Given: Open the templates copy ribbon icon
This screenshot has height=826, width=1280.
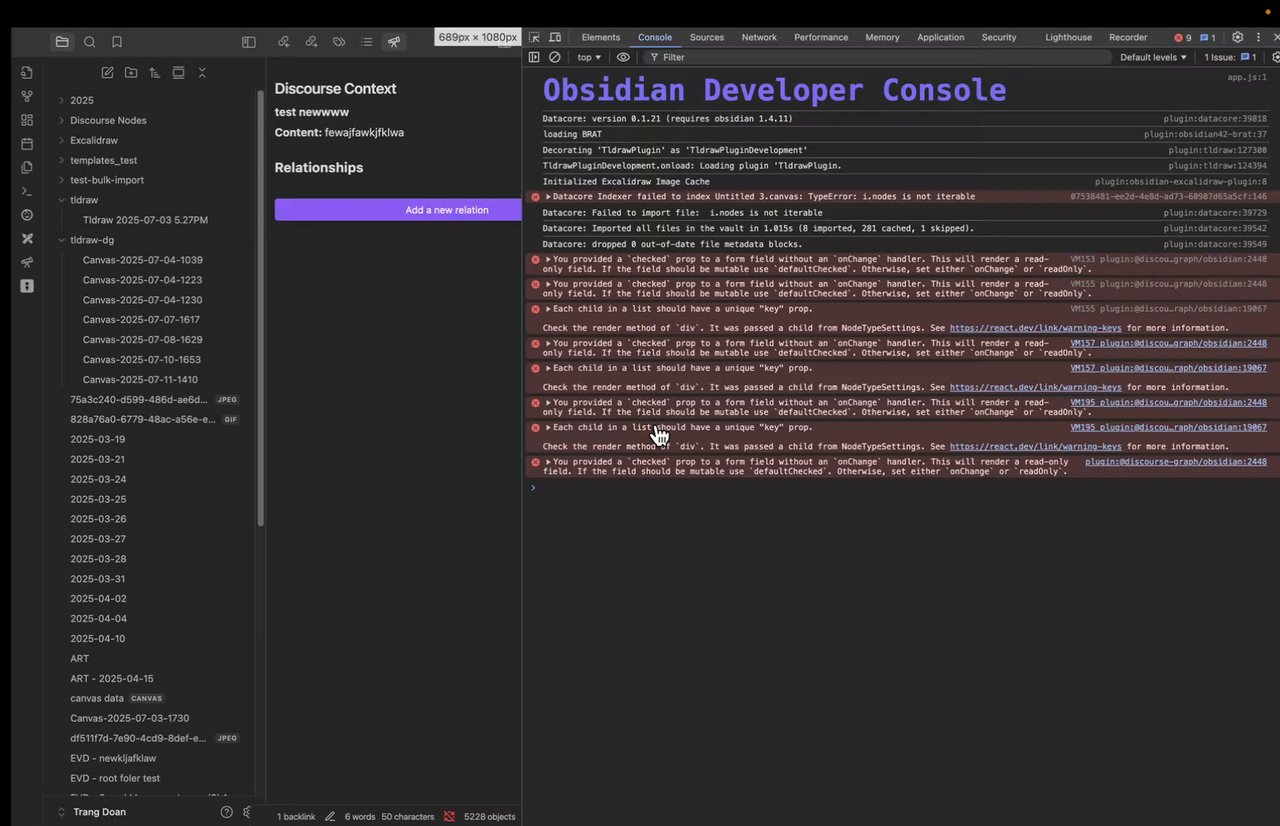Looking at the screenshot, I should (x=27, y=167).
